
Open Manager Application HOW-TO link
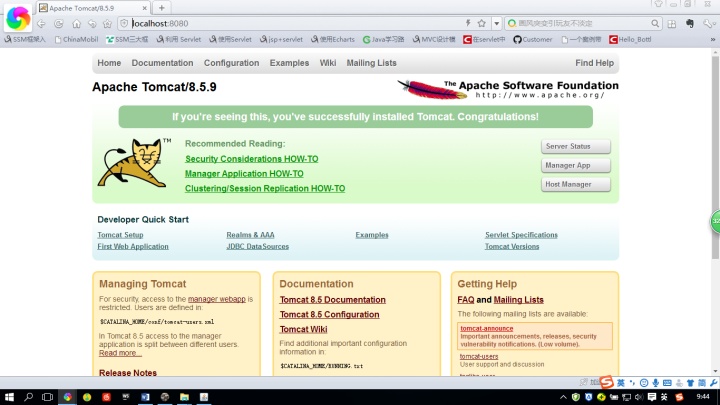click(x=244, y=174)
